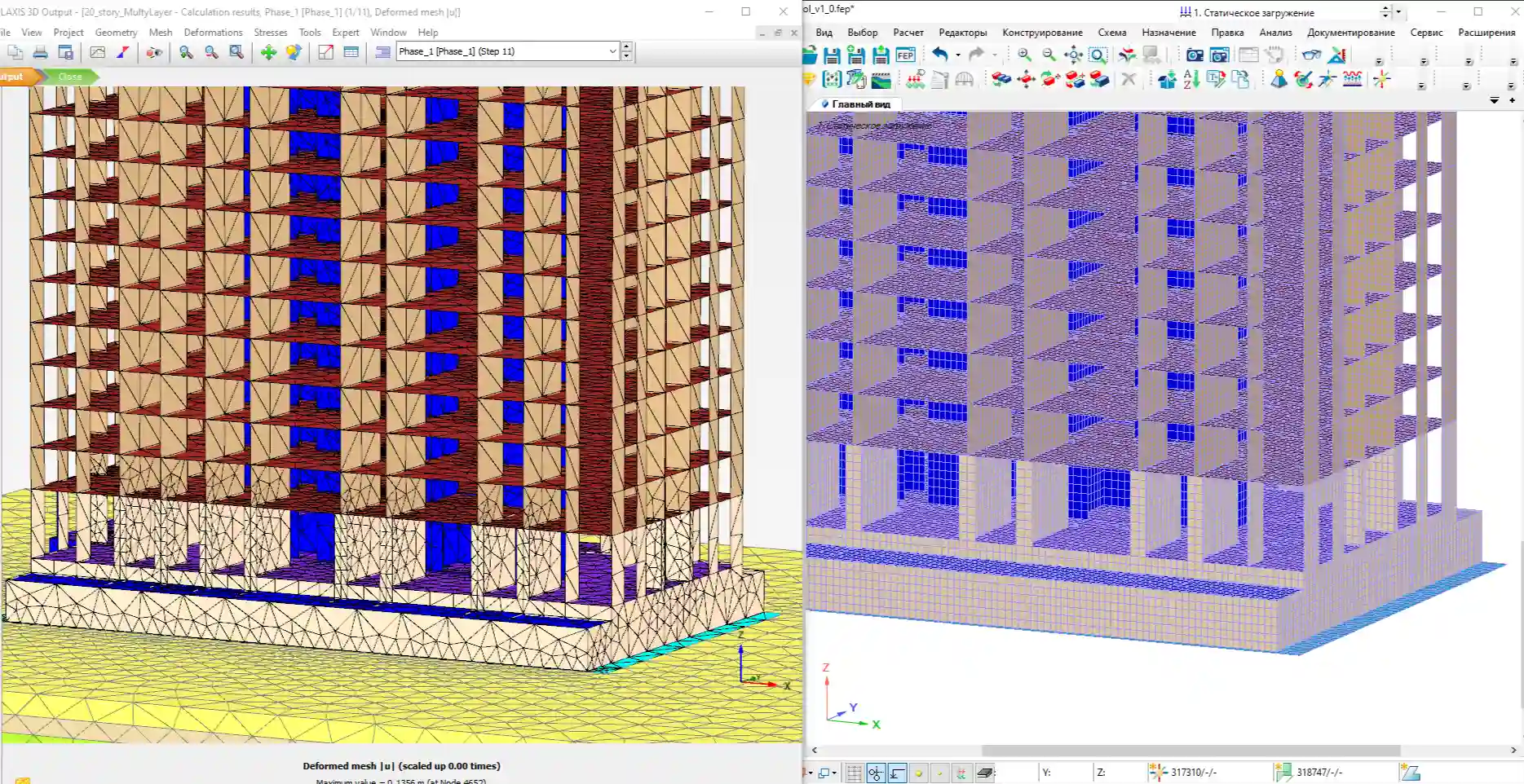Step up the phase selector spinner
The width and height of the screenshot is (1524, 784).
(x=626, y=46)
